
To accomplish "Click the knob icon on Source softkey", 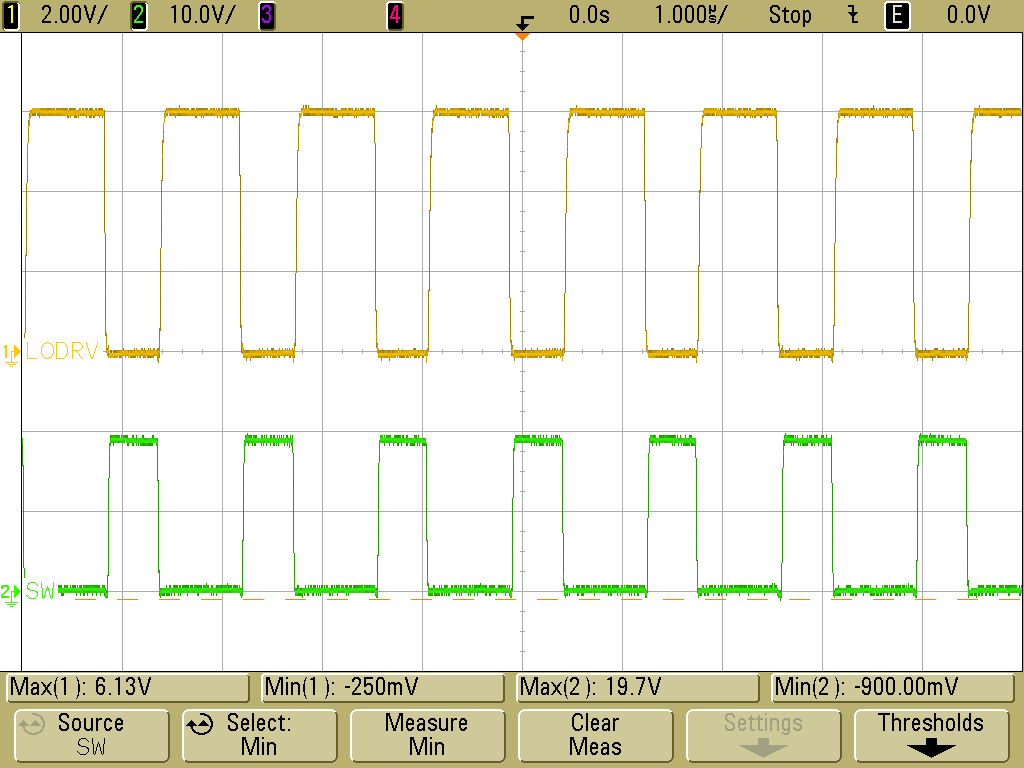I will (31, 725).
